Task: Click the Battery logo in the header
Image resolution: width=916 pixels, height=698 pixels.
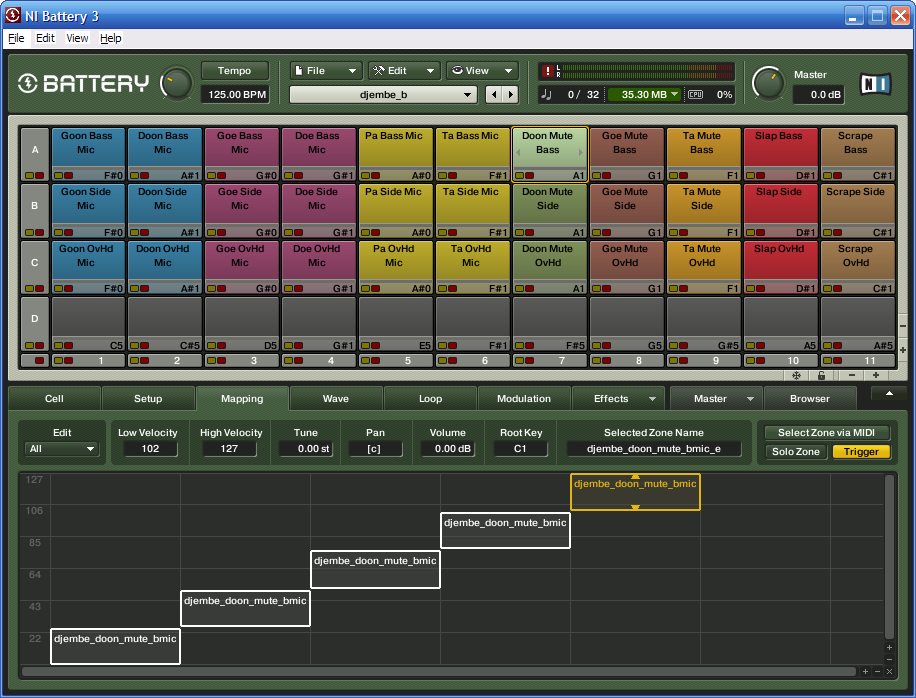Action: tap(83, 84)
